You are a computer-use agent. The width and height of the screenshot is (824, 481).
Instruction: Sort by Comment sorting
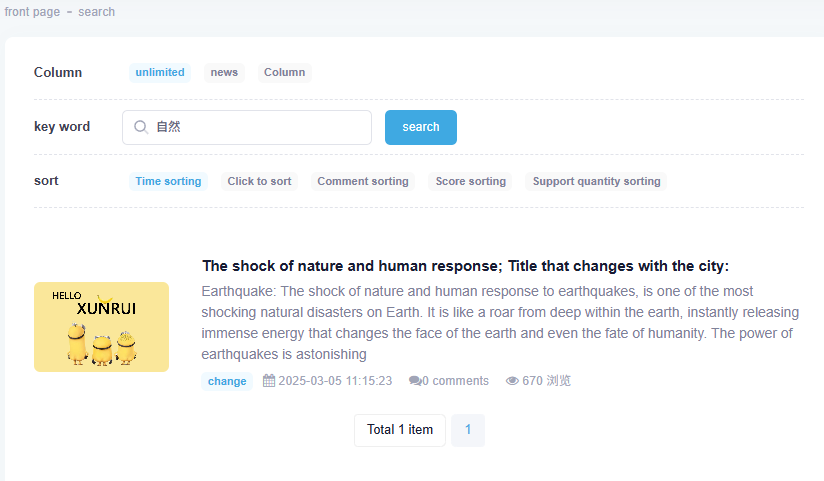tap(362, 181)
